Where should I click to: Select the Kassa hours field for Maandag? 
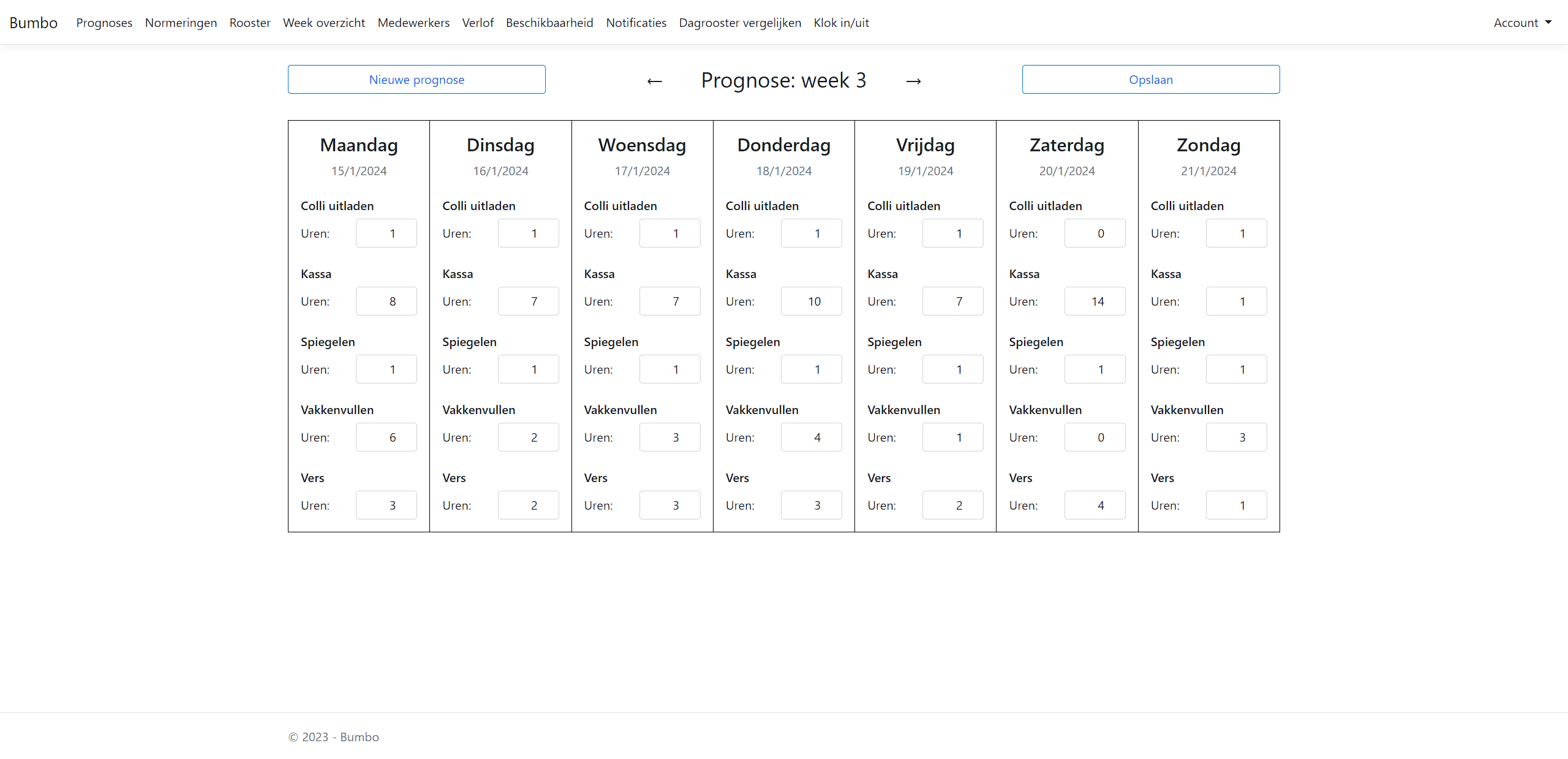coord(386,301)
